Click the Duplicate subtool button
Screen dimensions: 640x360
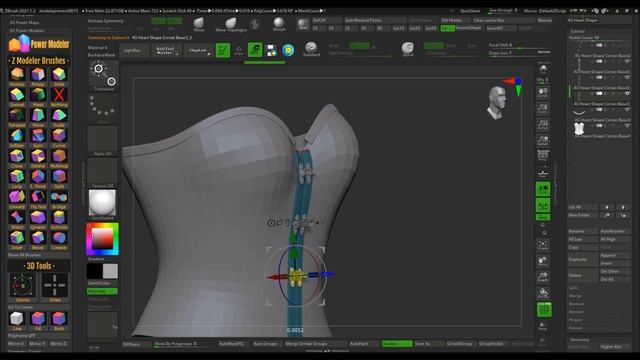[583, 259]
